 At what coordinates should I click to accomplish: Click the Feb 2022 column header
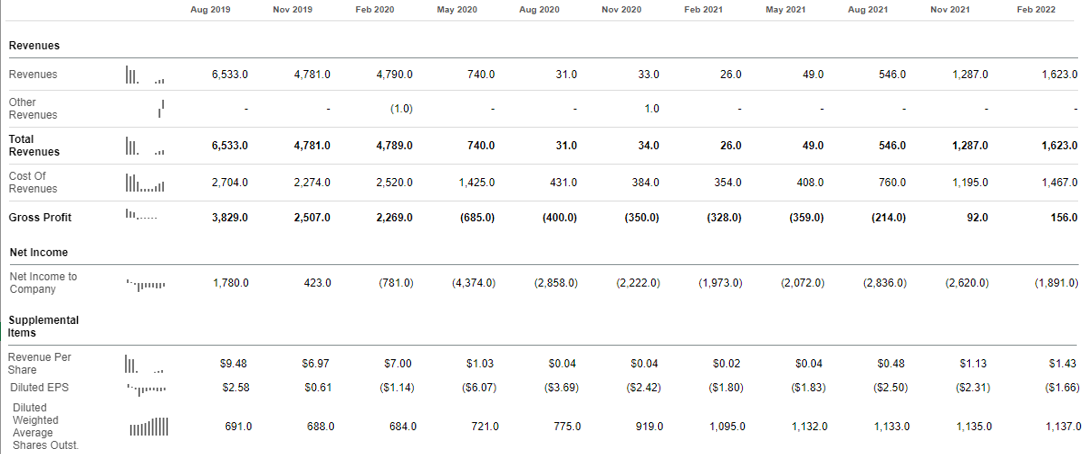[1036, 9]
